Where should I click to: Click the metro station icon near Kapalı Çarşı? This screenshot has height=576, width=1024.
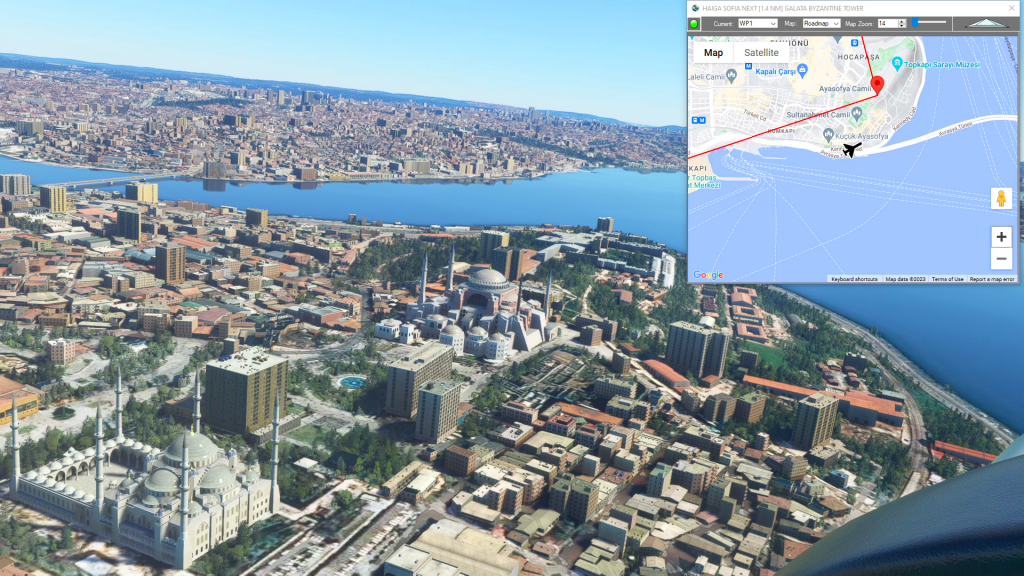coord(748,66)
